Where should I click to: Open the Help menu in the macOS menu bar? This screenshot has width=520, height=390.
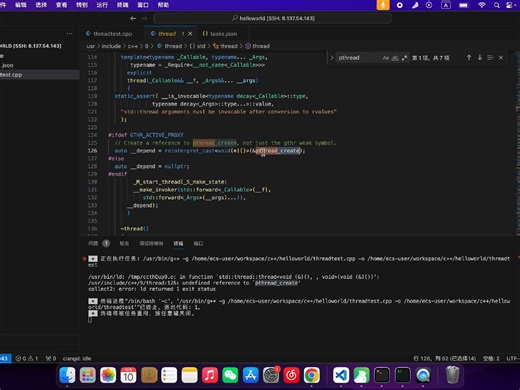pos(163,5)
